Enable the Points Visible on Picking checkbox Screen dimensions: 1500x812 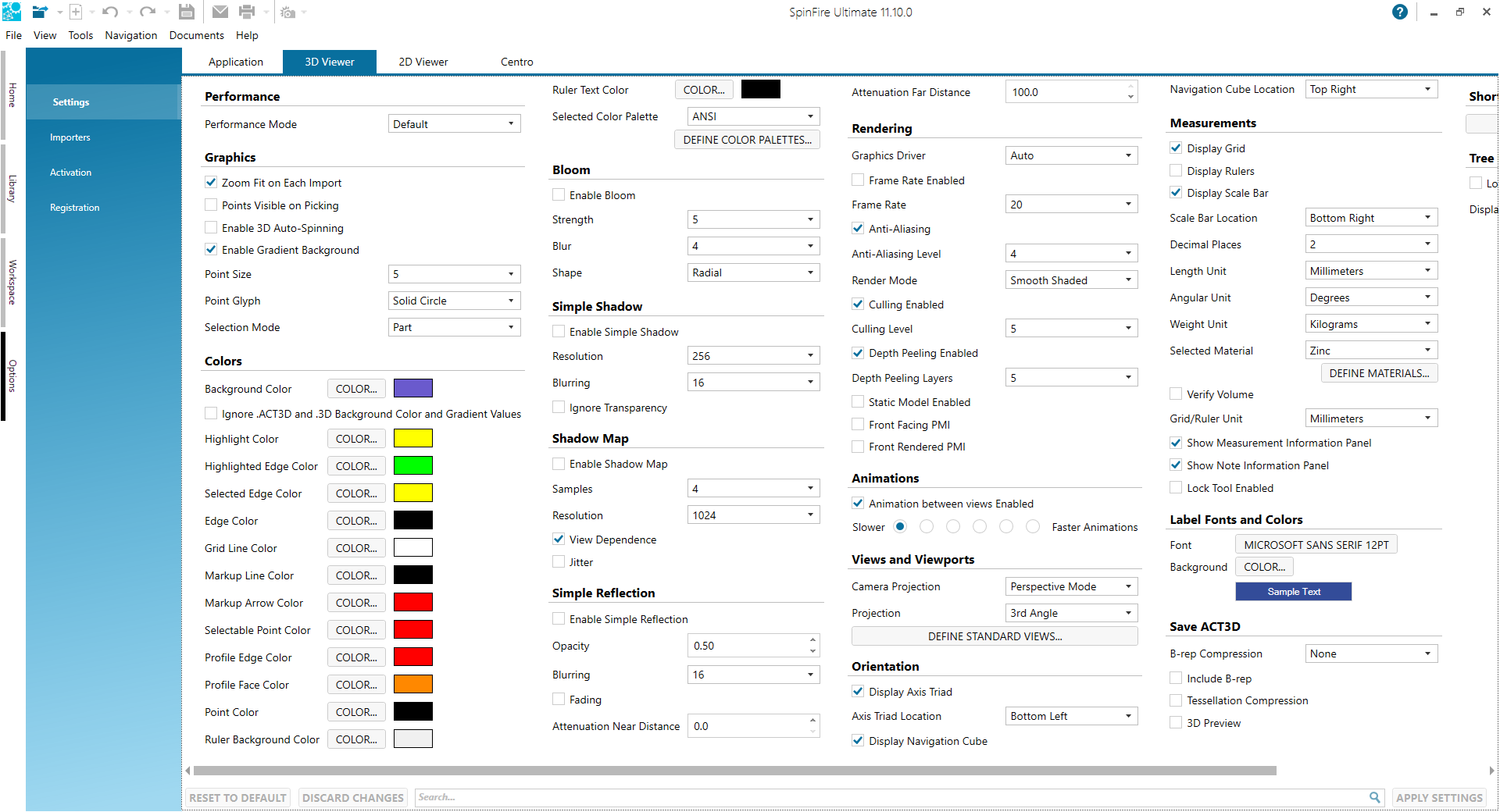pyautogui.click(x=211, y=205)
